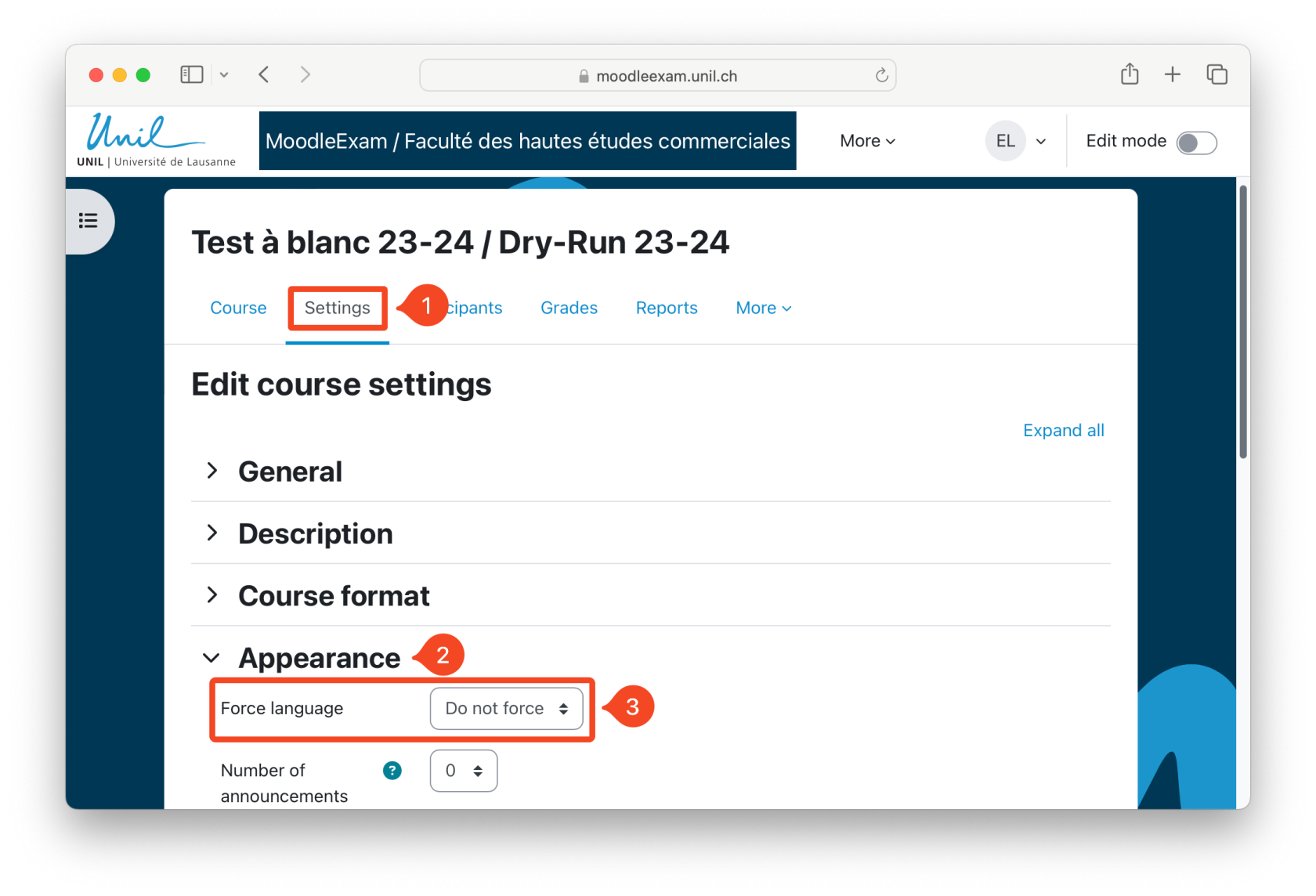The height and width of the screenshot is (896, 1316).
Task: Open Number of announcements dropdown
Action: coord(463,771)
